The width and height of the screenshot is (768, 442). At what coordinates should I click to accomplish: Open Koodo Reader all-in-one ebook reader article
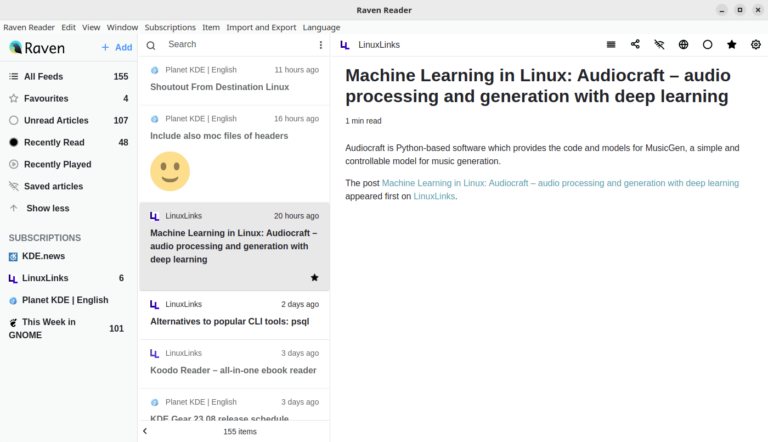234,364
